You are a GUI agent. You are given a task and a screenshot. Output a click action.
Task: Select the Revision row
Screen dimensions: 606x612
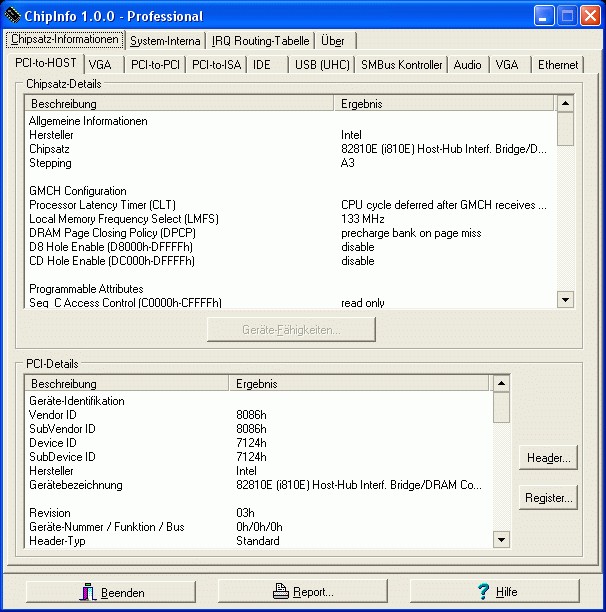259,513
